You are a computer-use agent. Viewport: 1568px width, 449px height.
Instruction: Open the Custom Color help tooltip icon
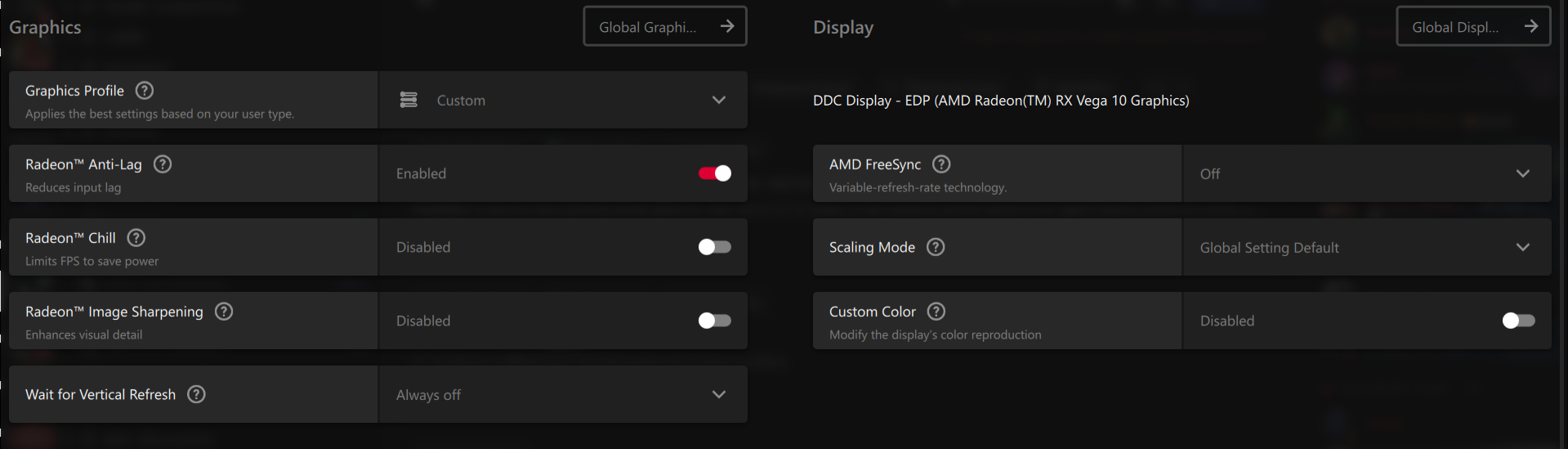[936, 312]
